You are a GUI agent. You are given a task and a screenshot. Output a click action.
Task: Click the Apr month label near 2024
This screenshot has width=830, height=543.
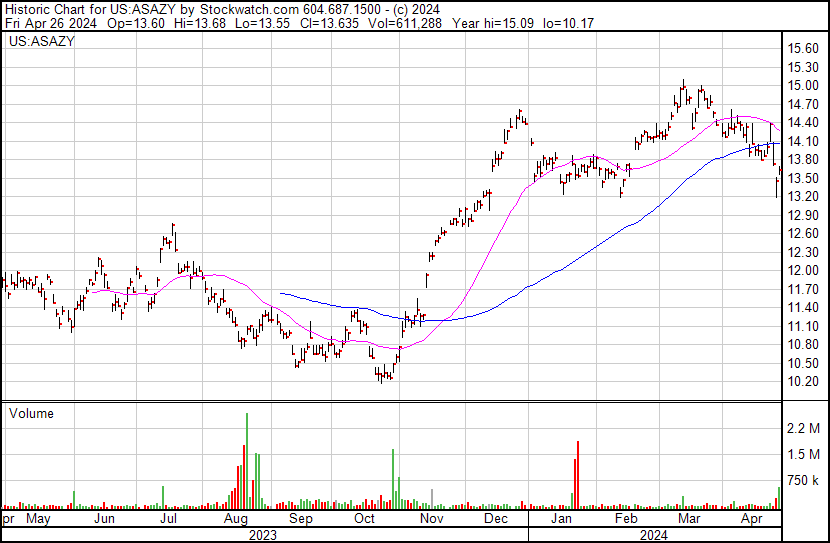point(752,518)
